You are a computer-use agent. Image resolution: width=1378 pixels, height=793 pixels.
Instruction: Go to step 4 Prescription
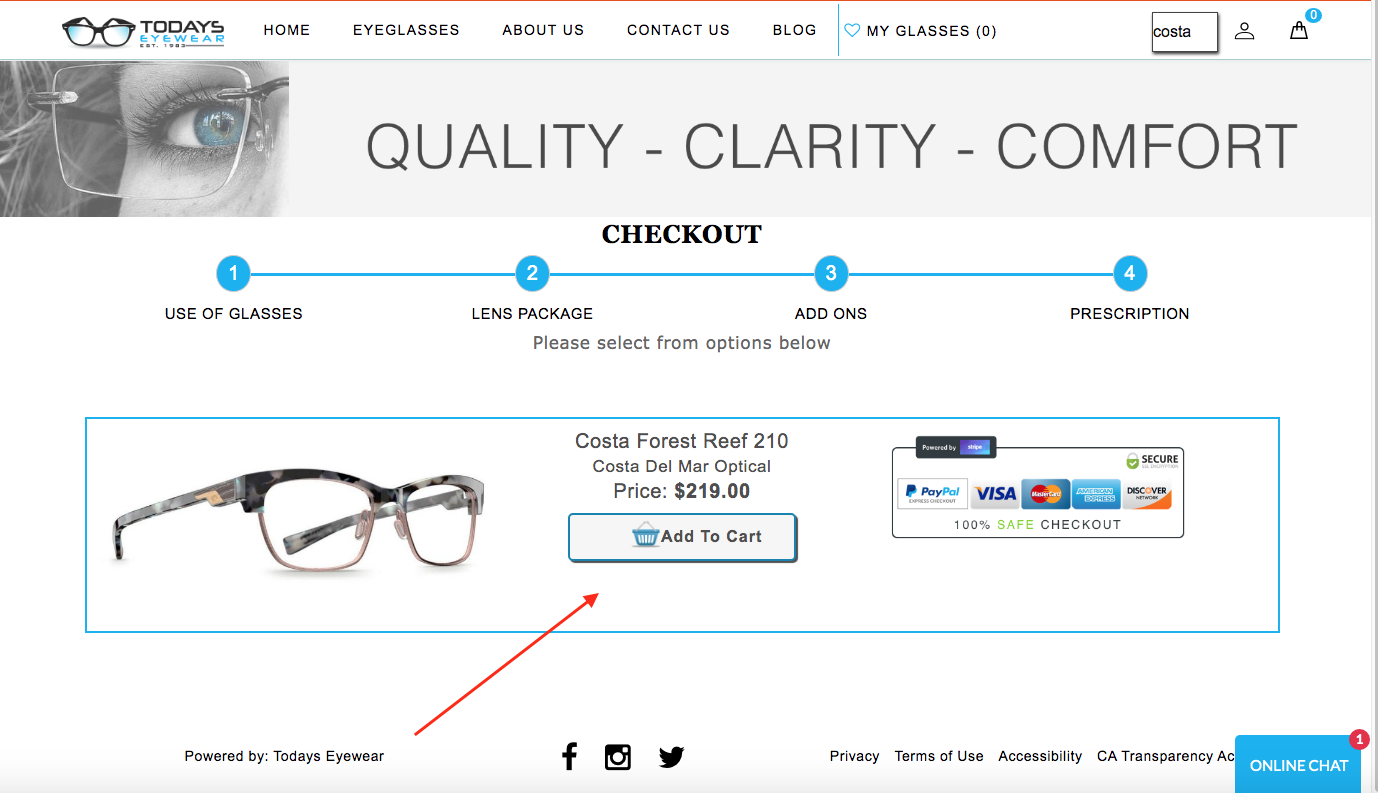coord(1130,273)
